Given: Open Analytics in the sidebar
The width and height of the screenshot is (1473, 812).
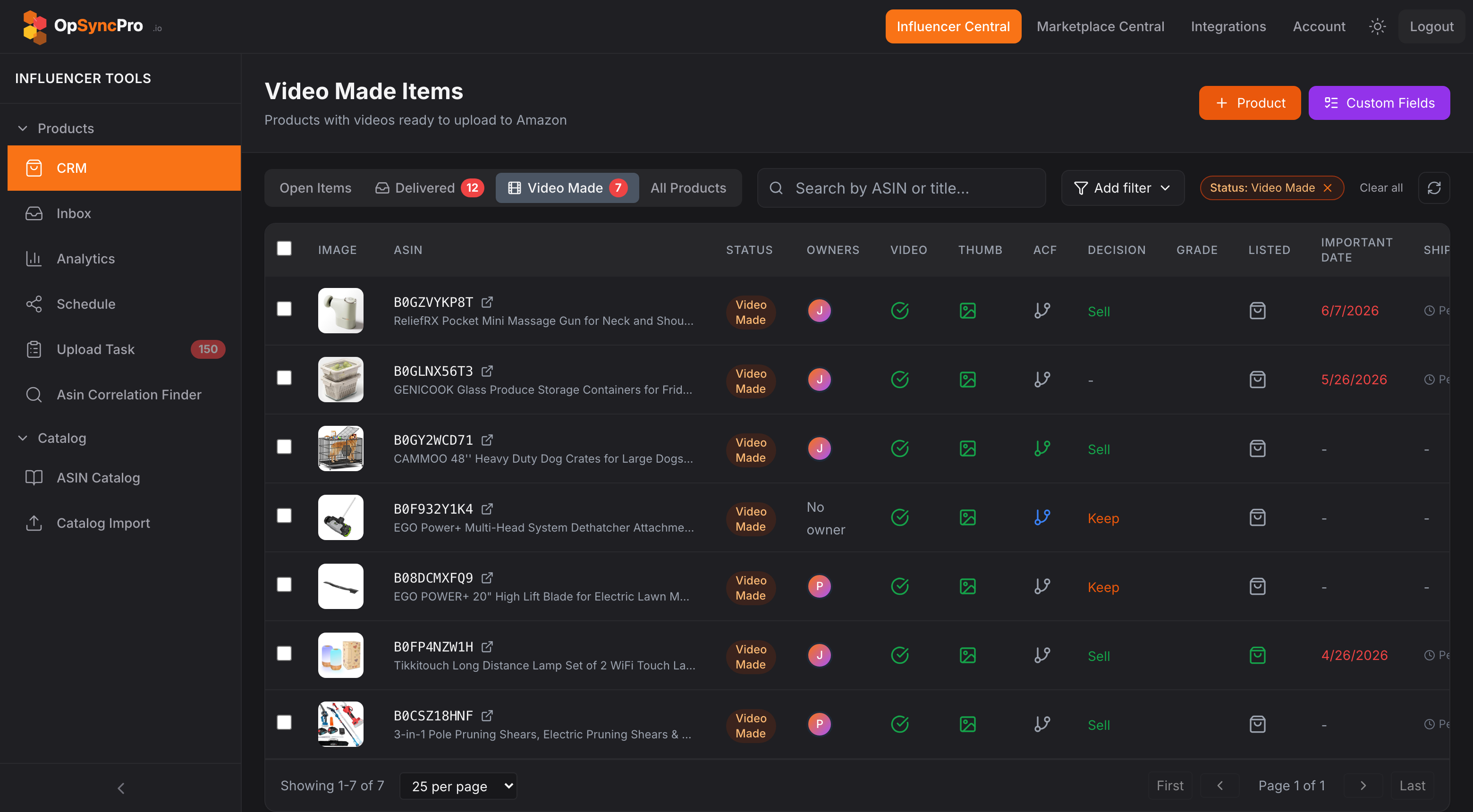Looking at the screenshot, I should click(x=124, y=258).
